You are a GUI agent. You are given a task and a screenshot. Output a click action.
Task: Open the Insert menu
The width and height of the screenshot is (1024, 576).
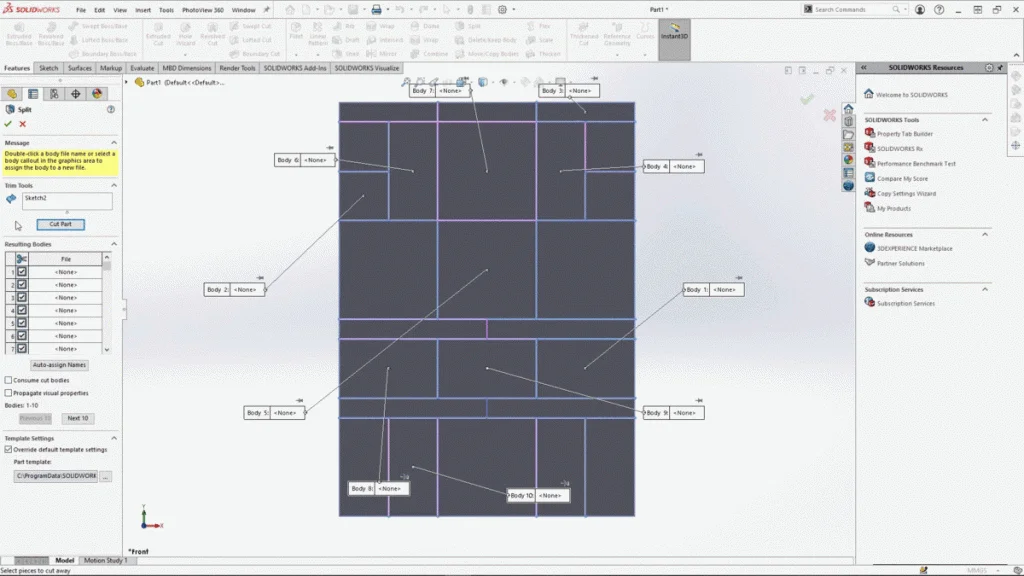143,10
